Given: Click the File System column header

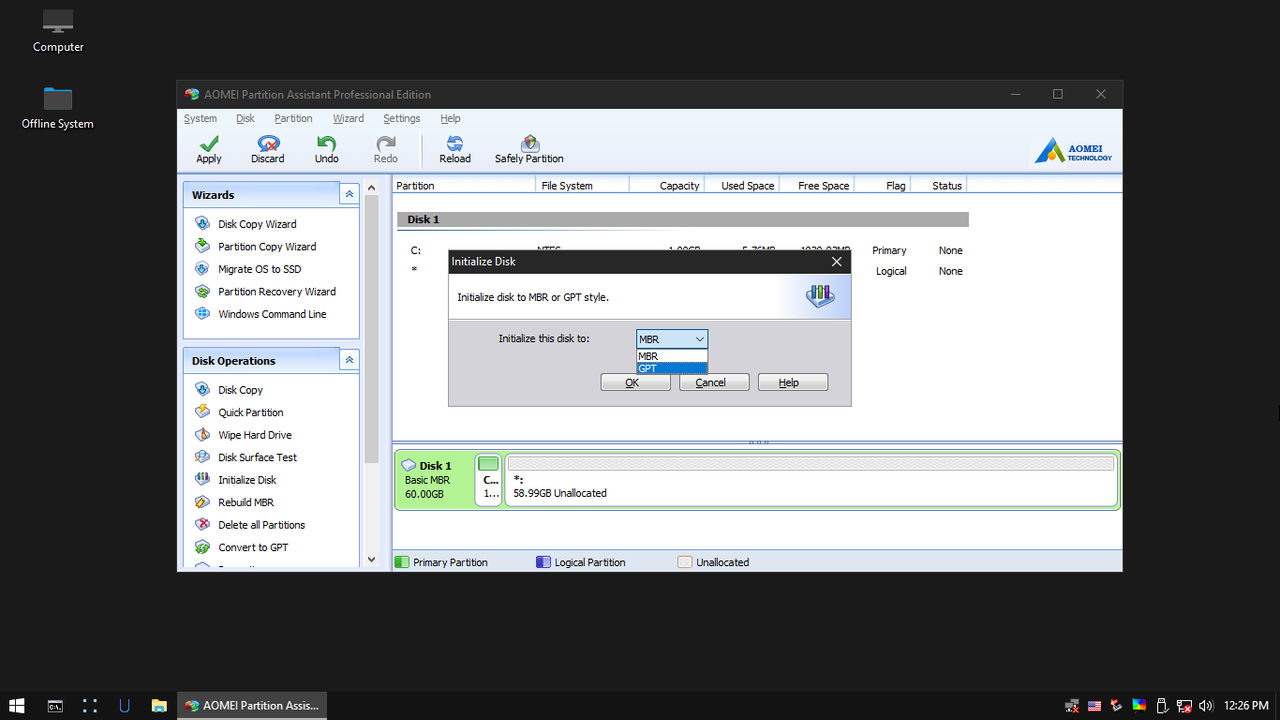Looking at the screenshot, I should pyautogui.click(x=582, y=185).
